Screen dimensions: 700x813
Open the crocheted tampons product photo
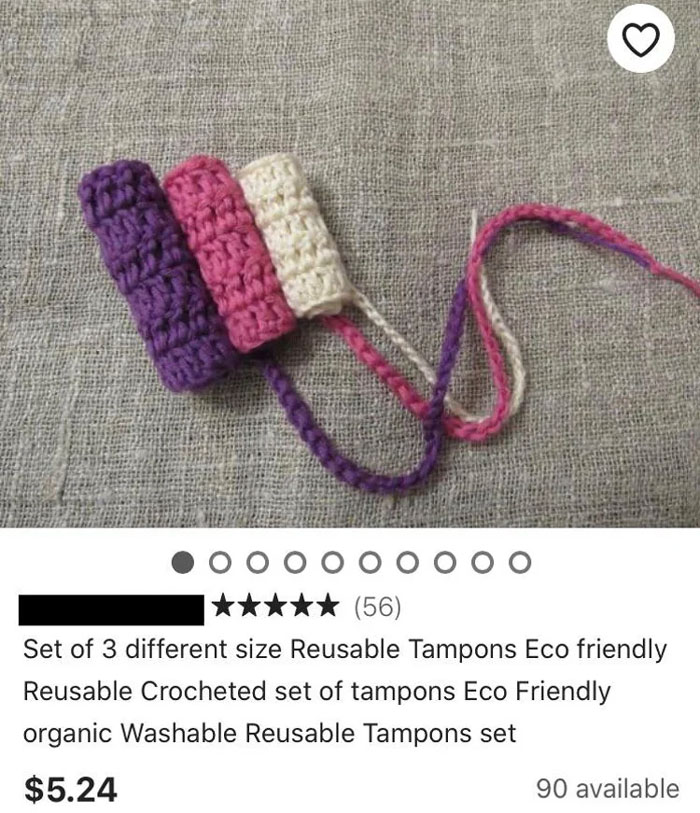tap(350, 264)
